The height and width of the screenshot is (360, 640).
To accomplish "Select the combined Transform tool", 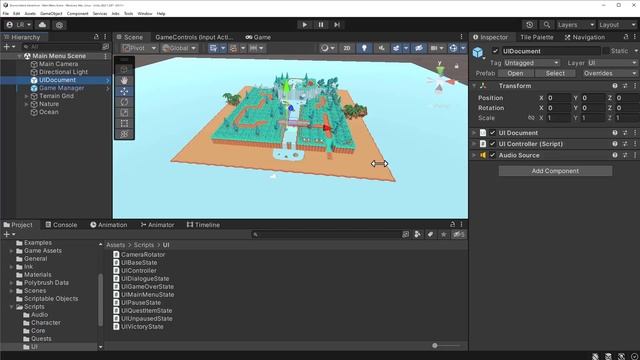I will coord(124,133).
